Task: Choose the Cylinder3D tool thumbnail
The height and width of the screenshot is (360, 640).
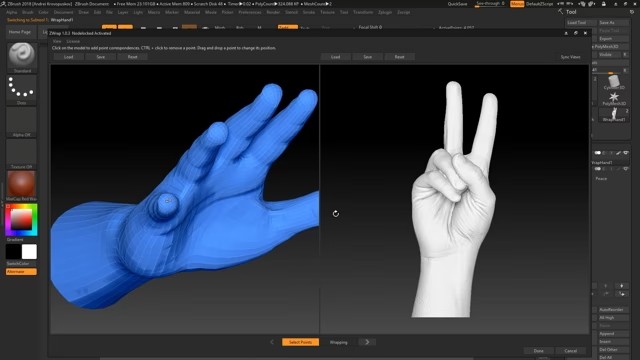Action: tap(613, 82)
